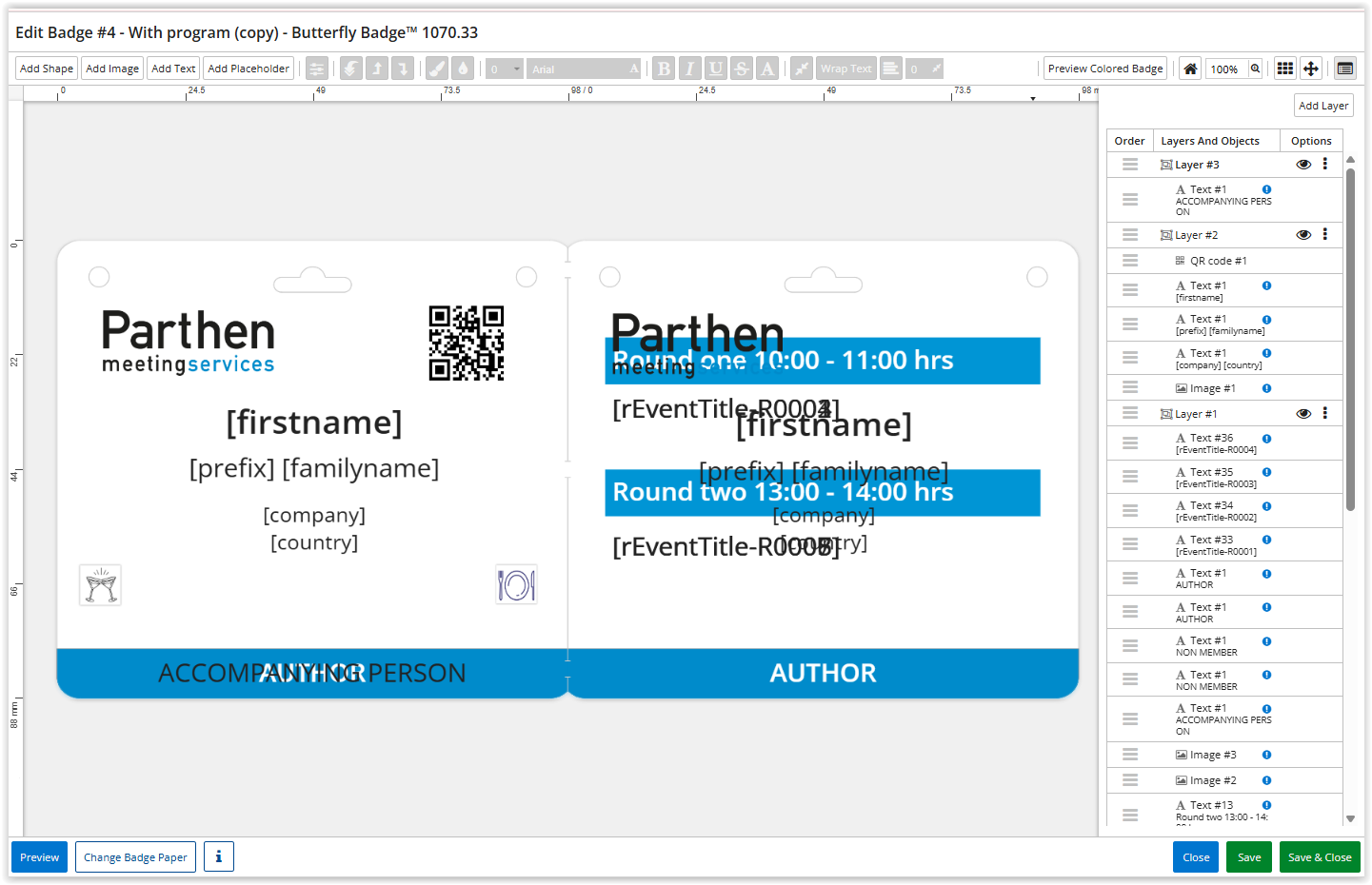Select QR code #1 in layers list
The height and width of the screenshot is (885, 1372).
click(1218, 261)
